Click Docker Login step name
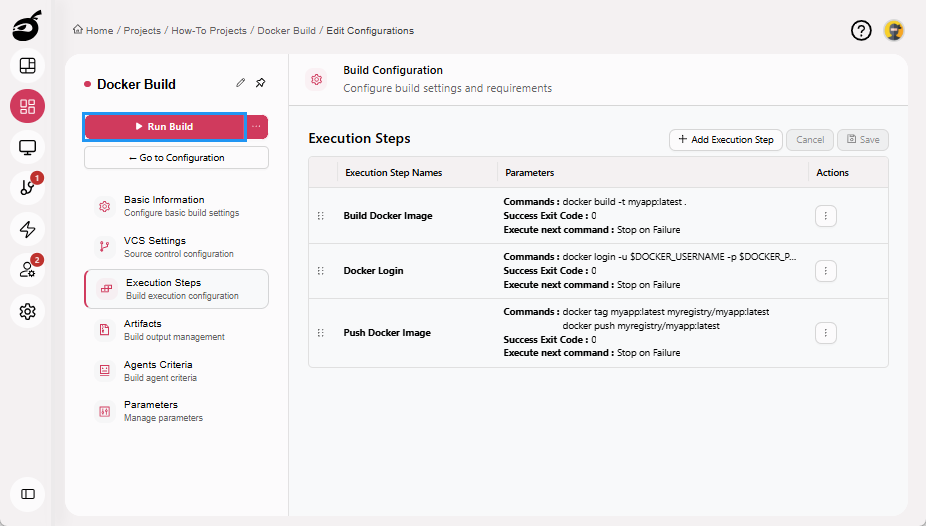This screenshot has height=526, width=926. click(x=373, y=270)
